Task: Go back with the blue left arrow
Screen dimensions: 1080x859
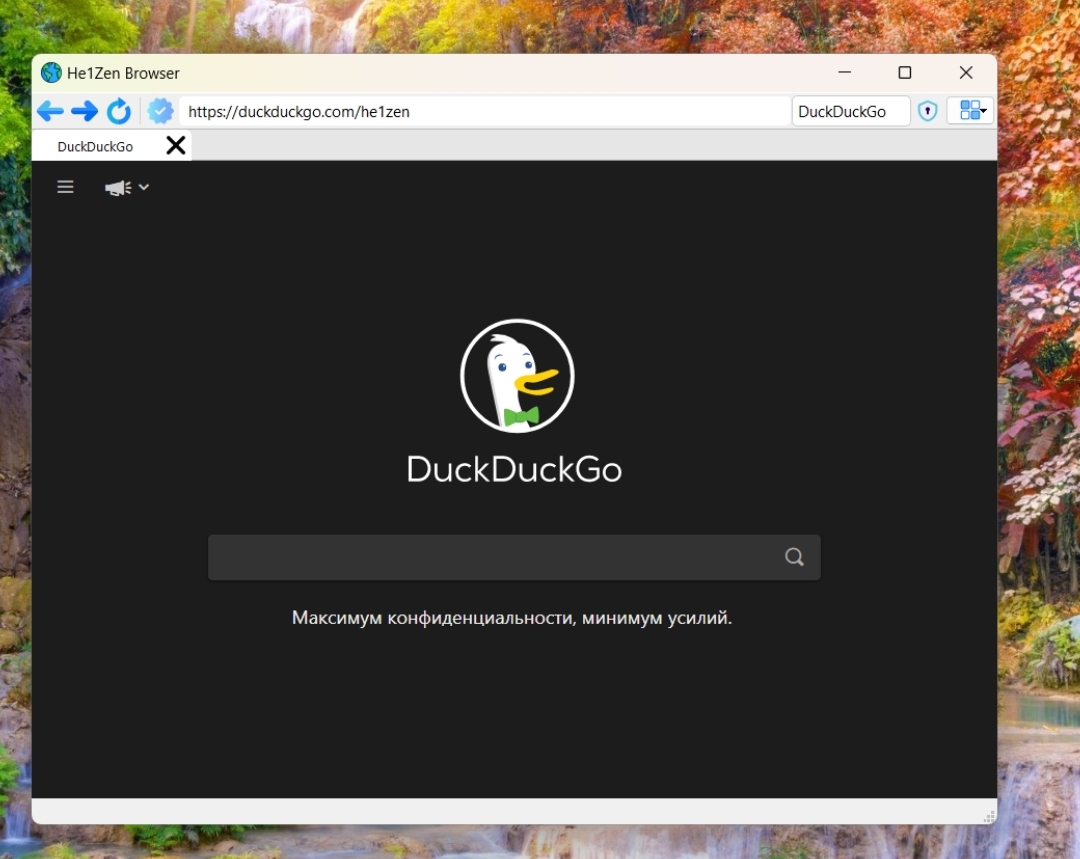Action: pos(50,111)
